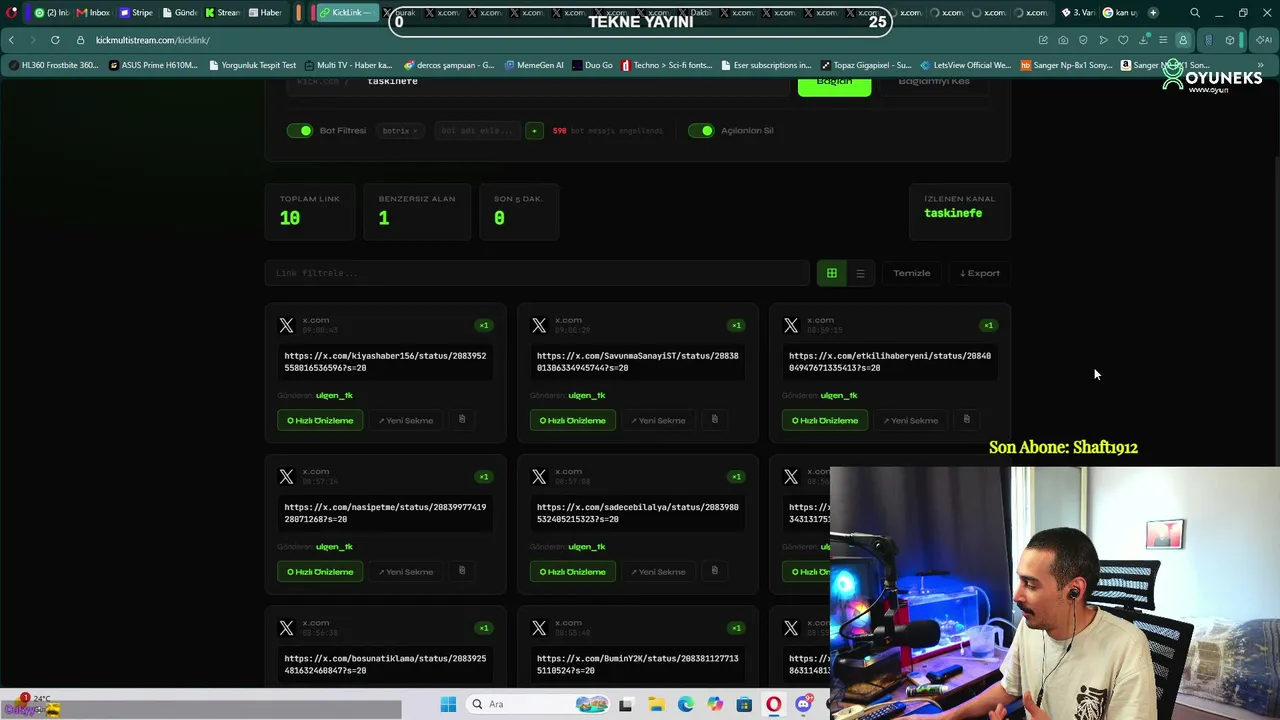This screenshot has width=1280, height=720.
Task: Open nasipetme link with Yeni Sekme
Action: point(406,572)
